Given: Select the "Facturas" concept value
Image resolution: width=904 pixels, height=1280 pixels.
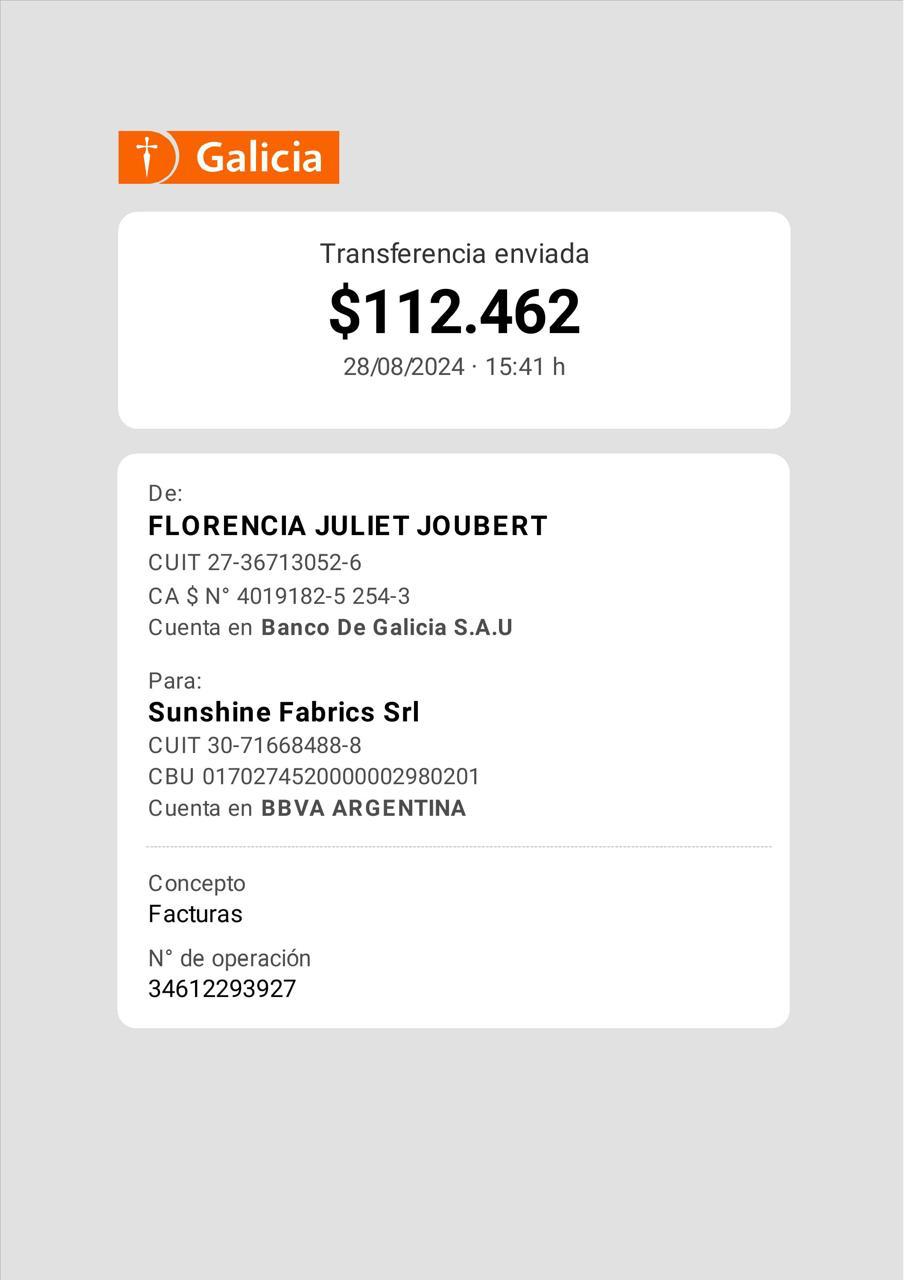Looking at the screenshot, I should click(195, 914).
